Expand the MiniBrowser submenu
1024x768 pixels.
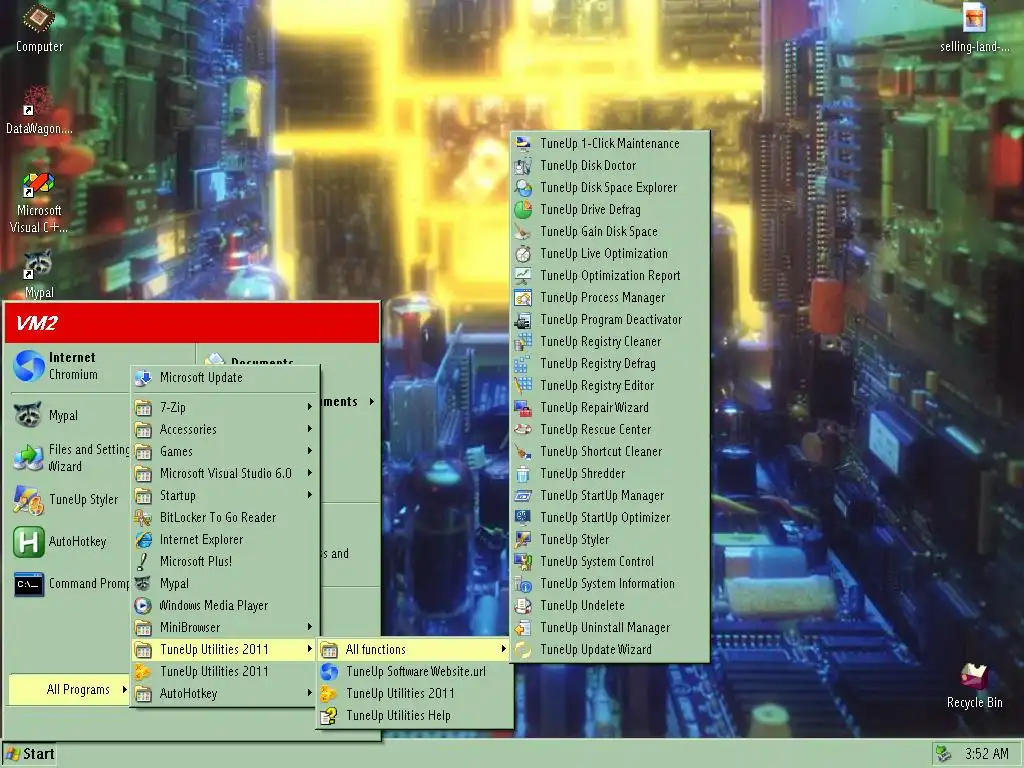click(x=225, y=628)
